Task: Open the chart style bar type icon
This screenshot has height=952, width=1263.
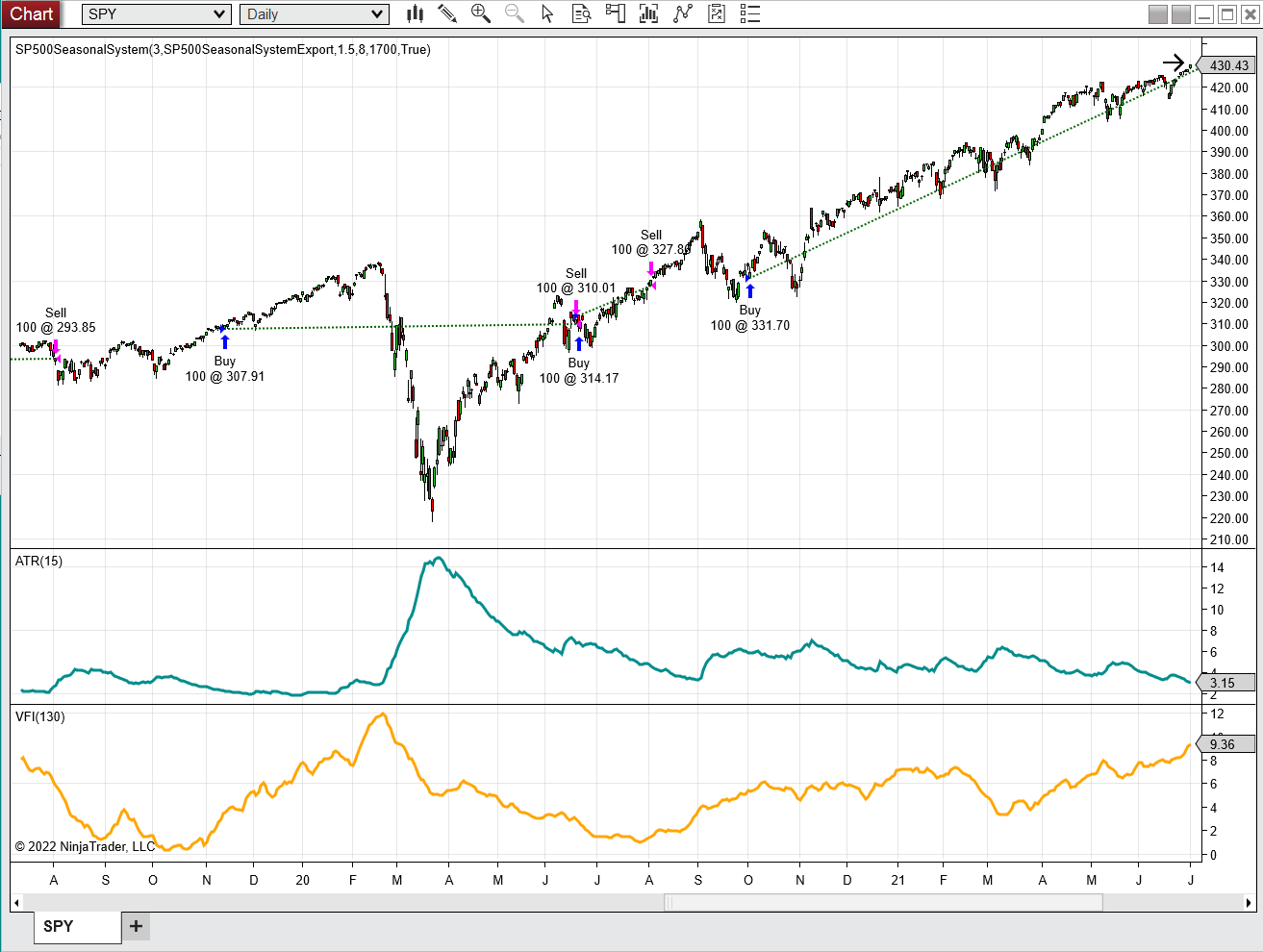Action: 415,13
